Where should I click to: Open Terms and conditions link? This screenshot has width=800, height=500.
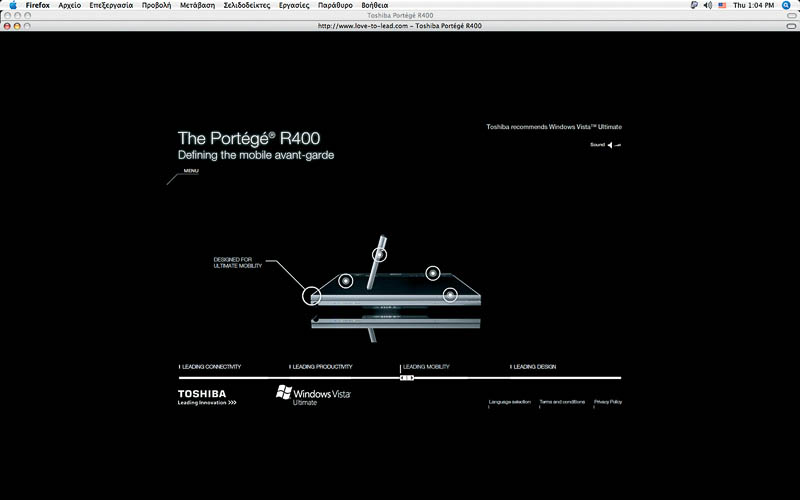pos(562,402)
